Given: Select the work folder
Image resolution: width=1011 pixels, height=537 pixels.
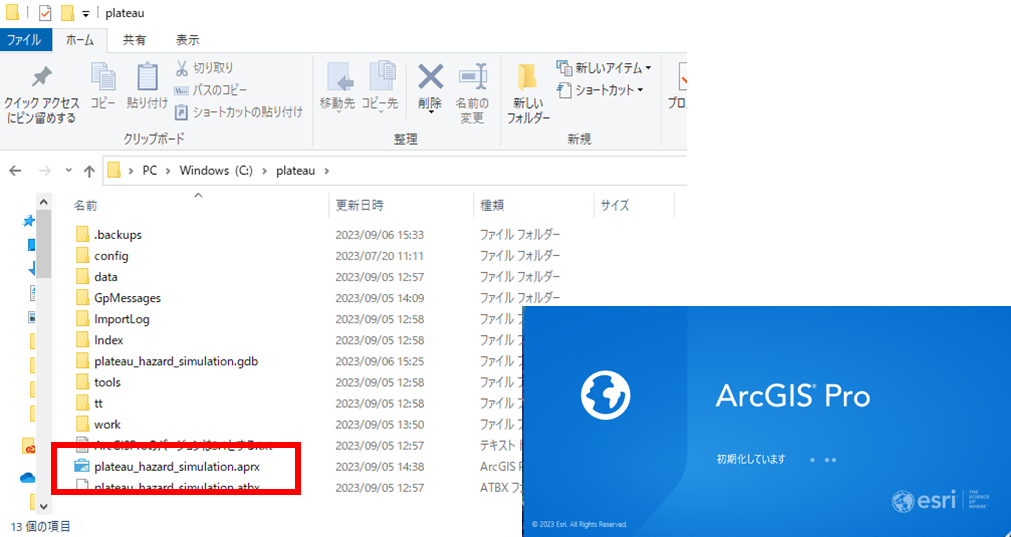Looking at the screenshot, I should click(107, 424).
